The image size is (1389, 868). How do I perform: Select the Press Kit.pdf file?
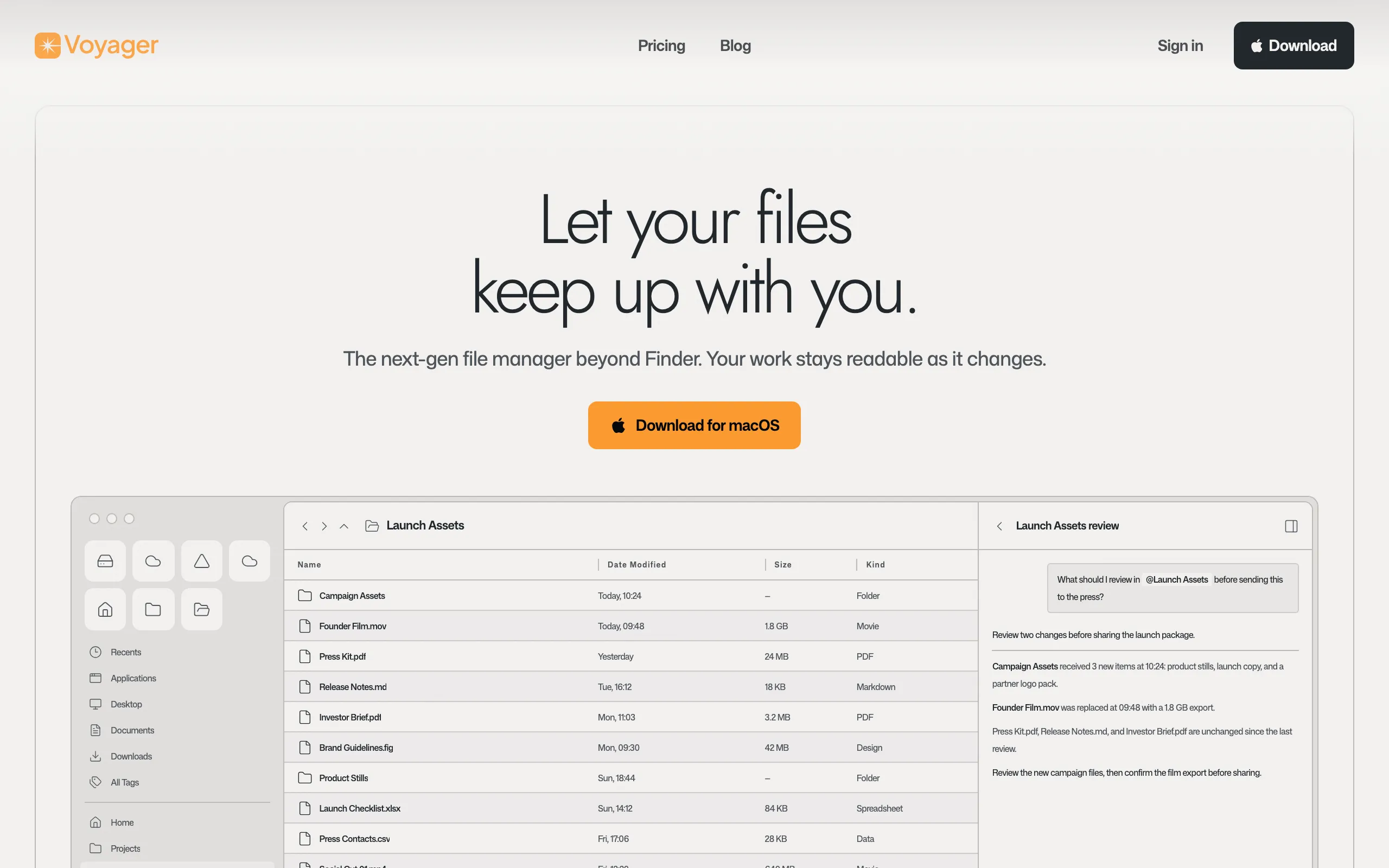point(631,657)
